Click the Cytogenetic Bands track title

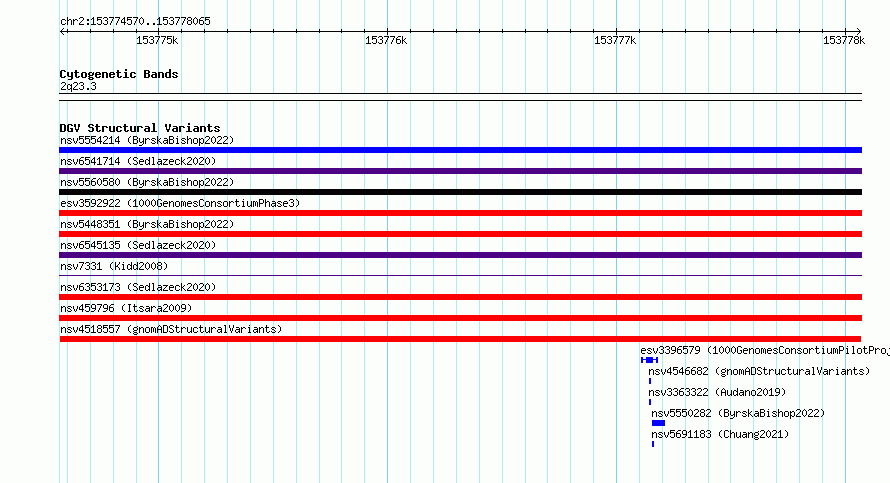(x=119, y=74)
